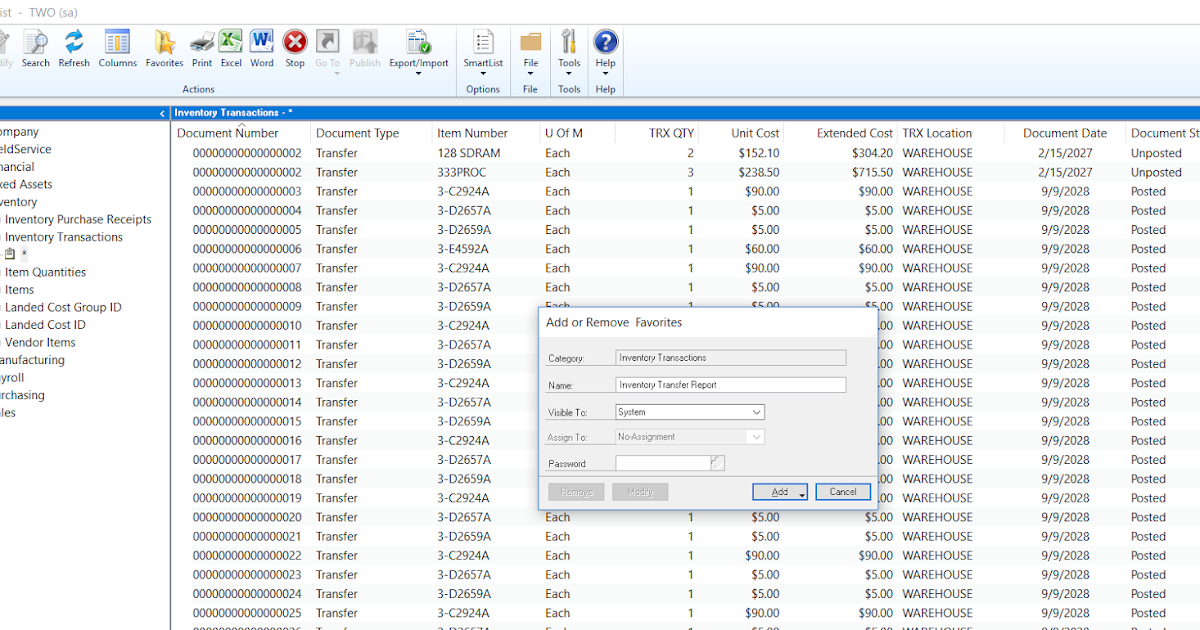
Task: Click the Print icon
Action: click(201, 47)
